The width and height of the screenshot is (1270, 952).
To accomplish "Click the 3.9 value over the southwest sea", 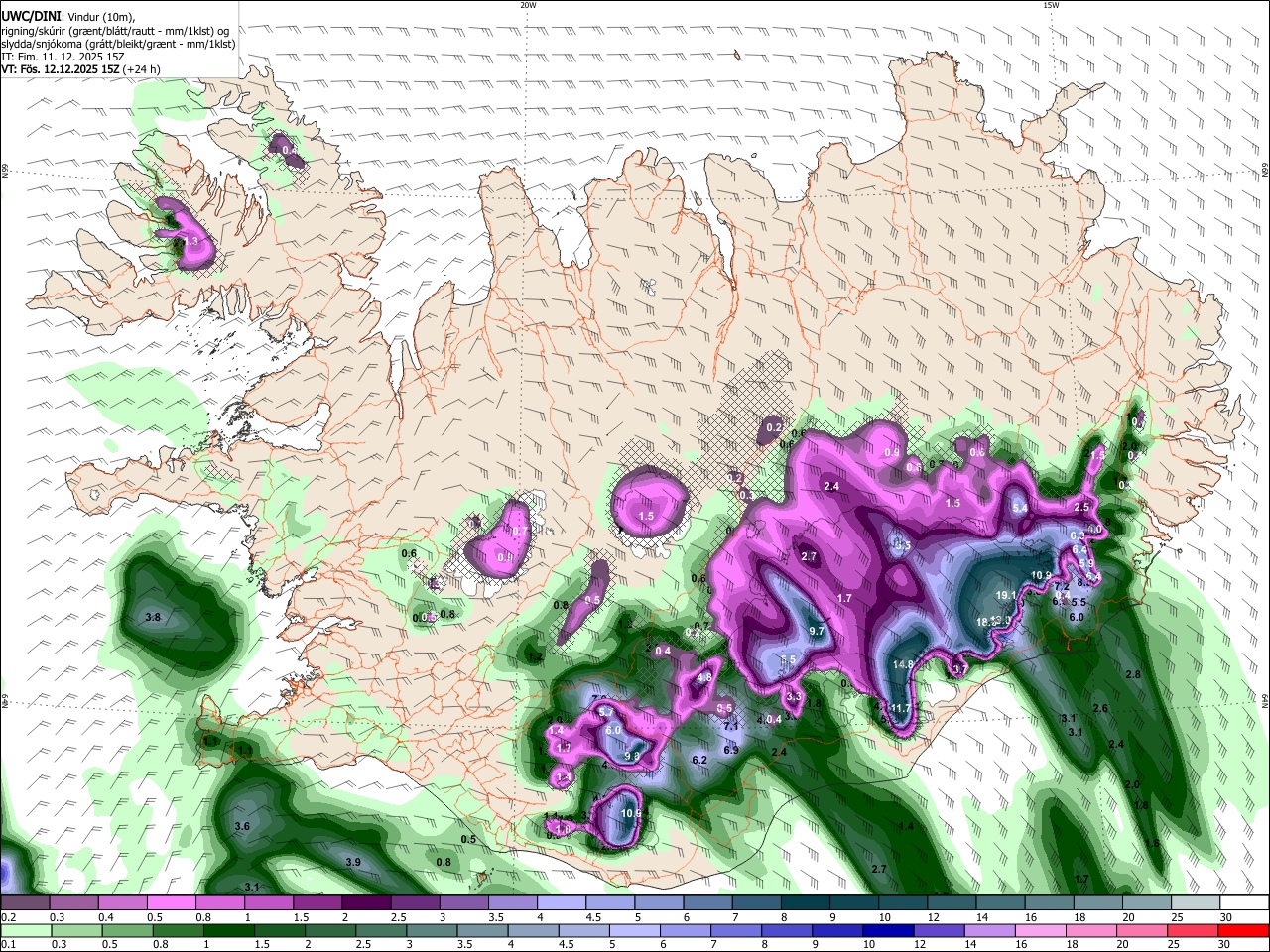I will 353,863.
